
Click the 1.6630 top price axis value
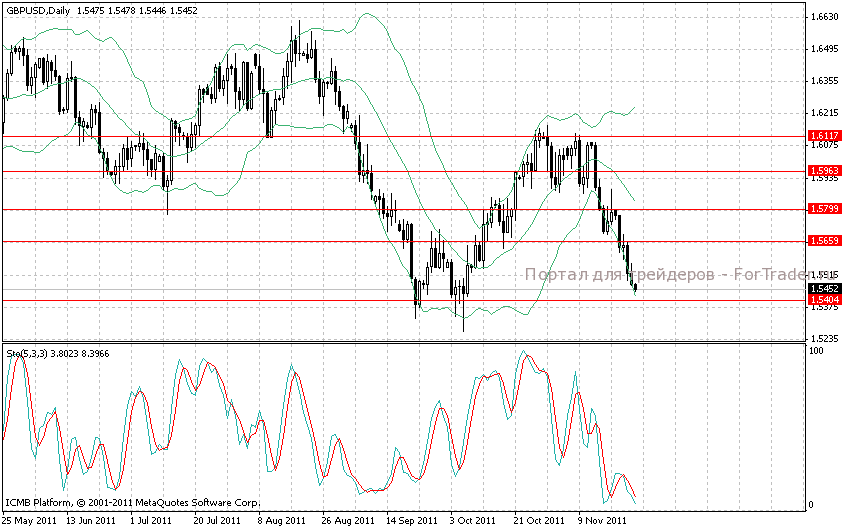824,17
